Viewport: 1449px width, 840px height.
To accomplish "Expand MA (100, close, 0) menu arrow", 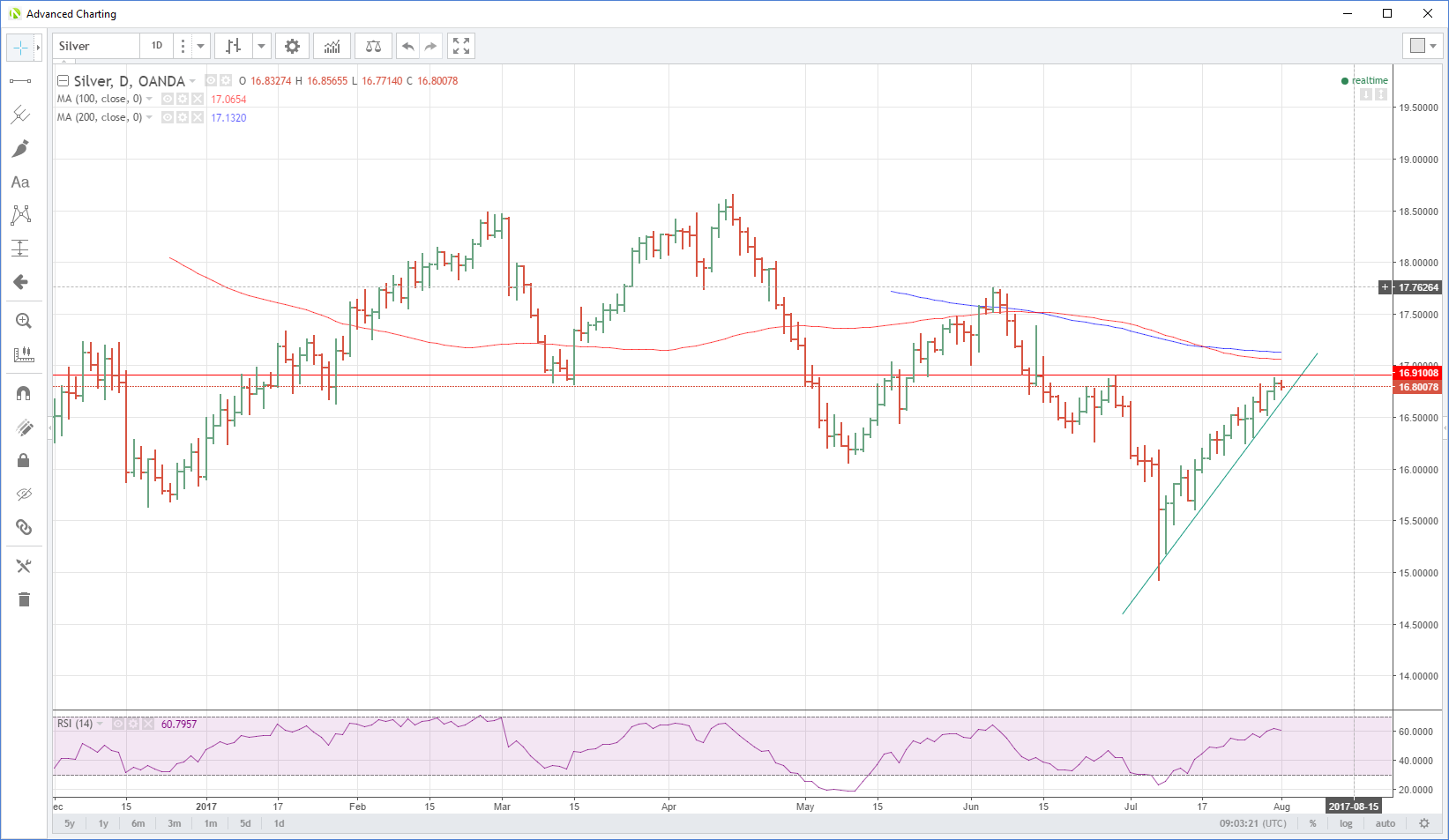I will (x=149, y=99).
